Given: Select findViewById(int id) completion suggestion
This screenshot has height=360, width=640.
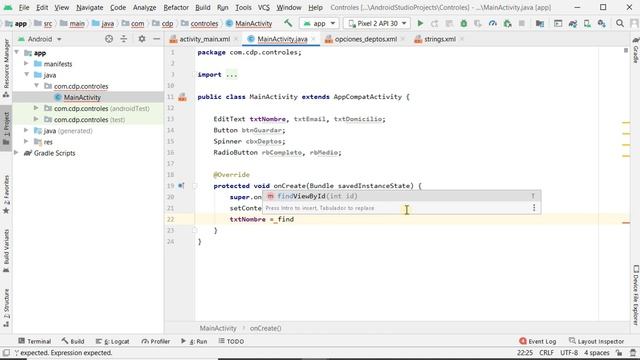Looking at the screenshot, I should [x=402, y=196].
